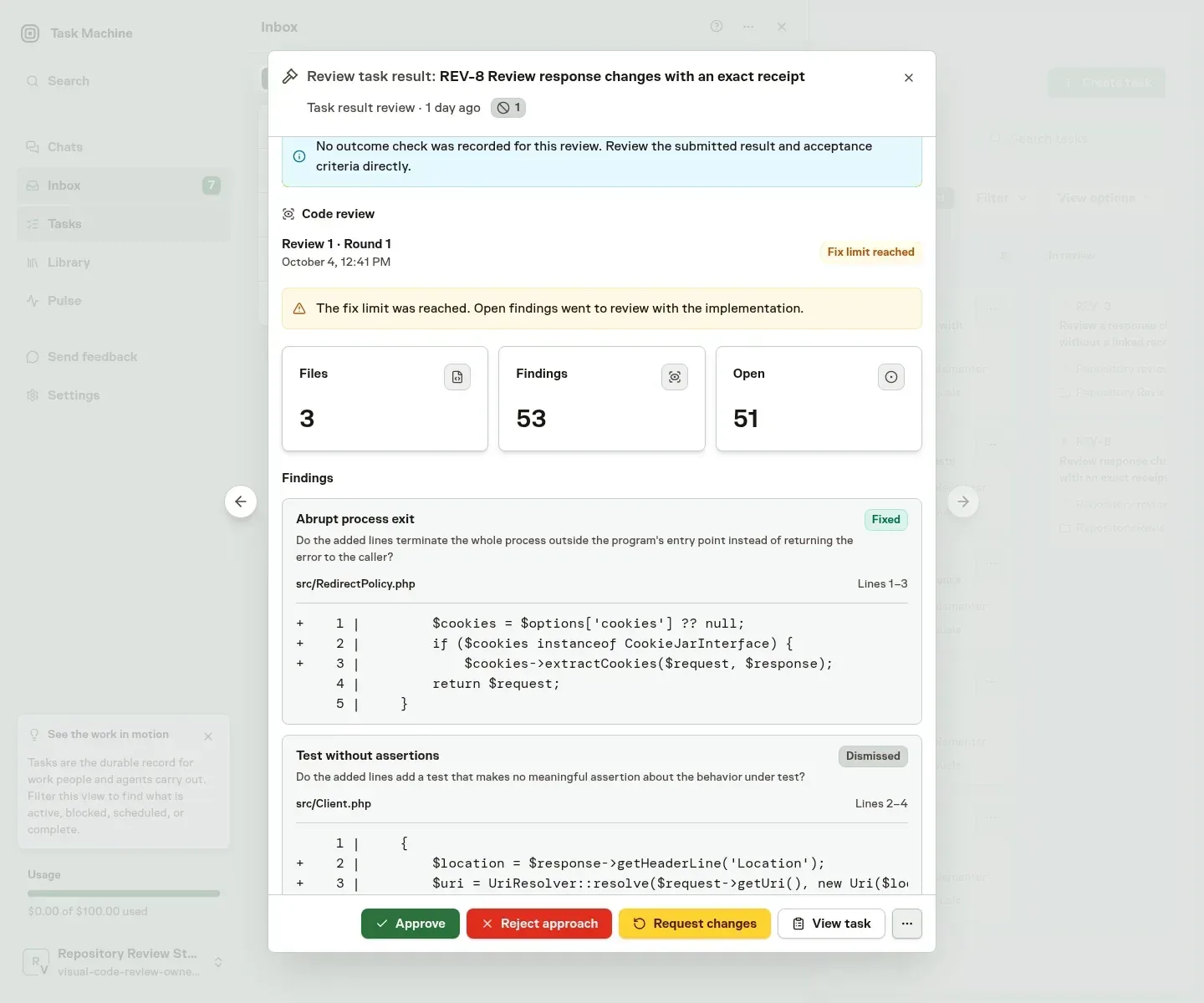Click the usage progress bar
This screenshot has height=1003, width=1204.
(x=124, y=894)
